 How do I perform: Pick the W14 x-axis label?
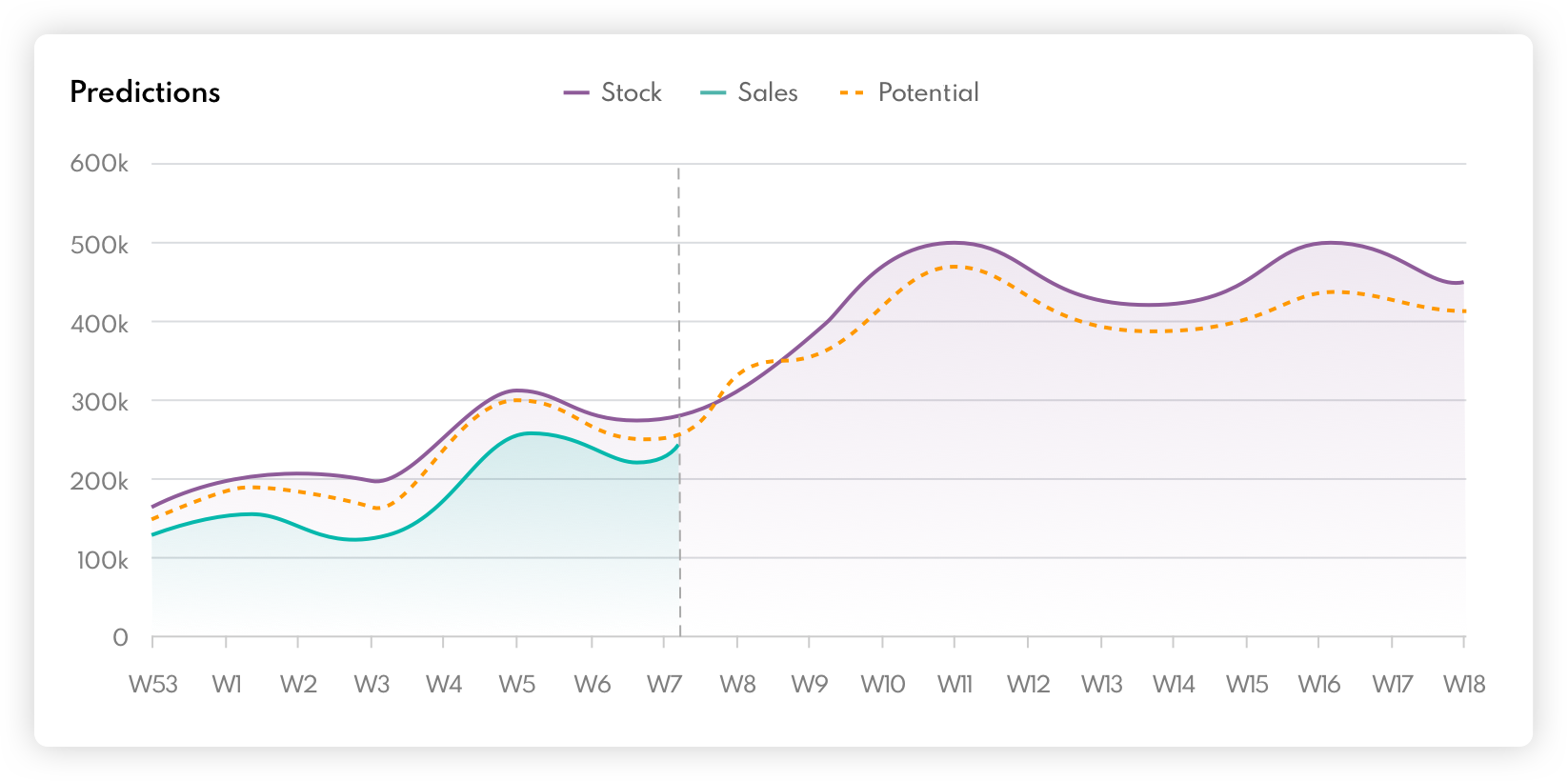tap(1174, 684)
